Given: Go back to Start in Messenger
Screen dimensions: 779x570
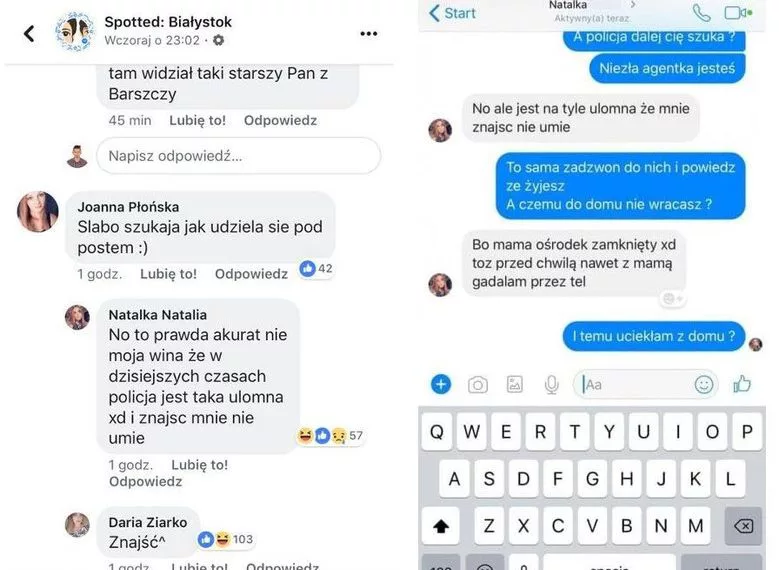Looking at the screenshot, I should point(453,13).
